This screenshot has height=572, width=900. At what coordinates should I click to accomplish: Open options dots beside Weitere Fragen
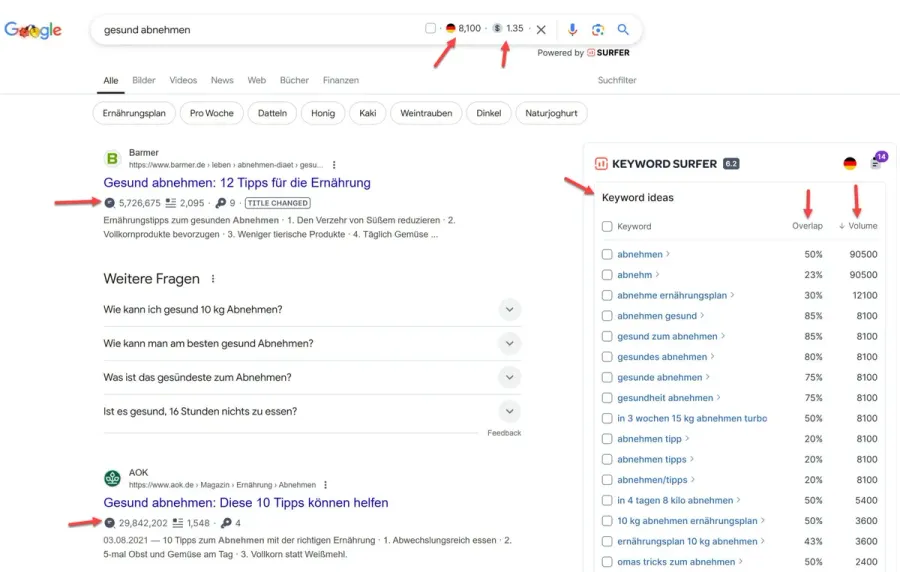click(x=213, y=279)
